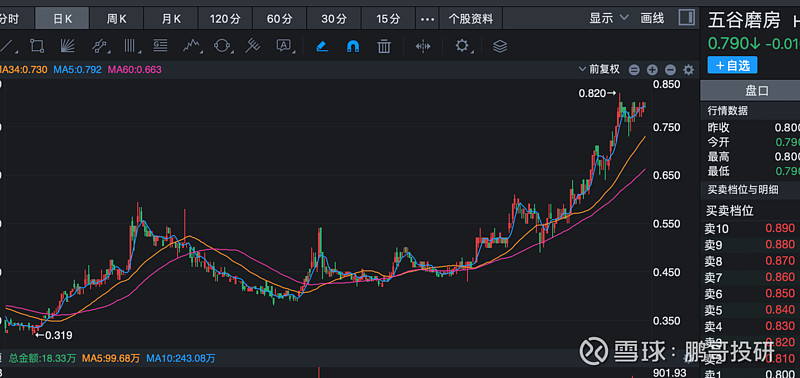Toggle the side panel layout icon

686,18
